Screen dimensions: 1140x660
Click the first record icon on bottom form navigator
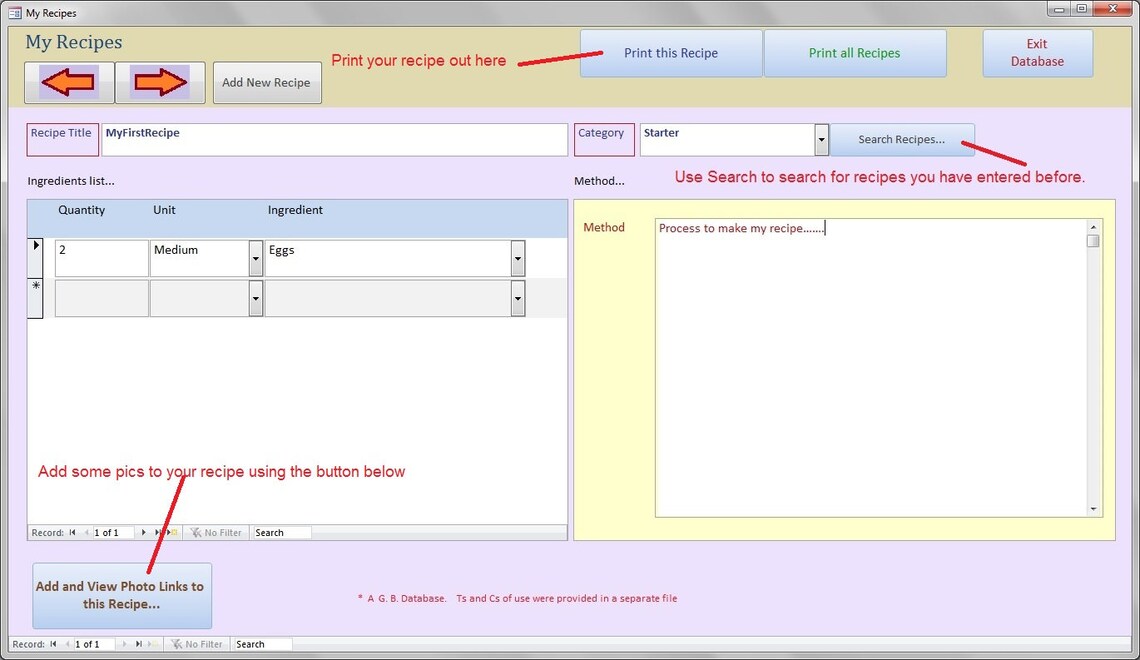[x=52, y=644]
